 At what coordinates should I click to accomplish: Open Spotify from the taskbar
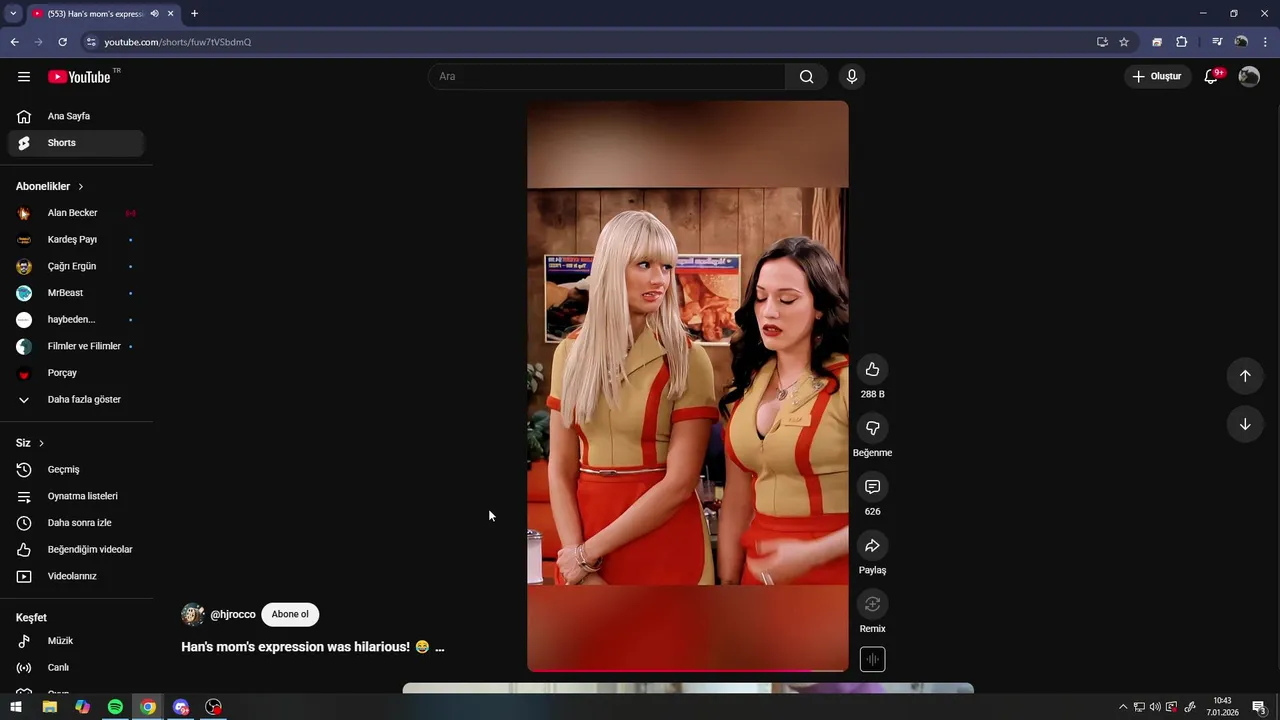[x=115, y=707]
